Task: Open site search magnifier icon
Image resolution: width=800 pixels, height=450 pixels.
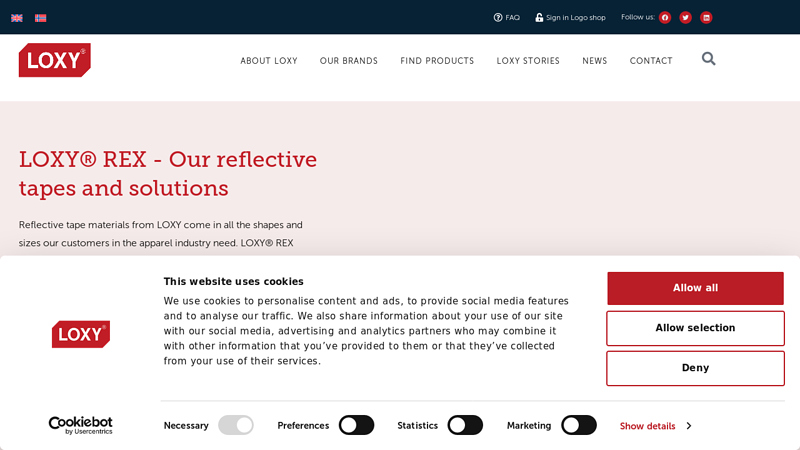Action: [708, 59]
